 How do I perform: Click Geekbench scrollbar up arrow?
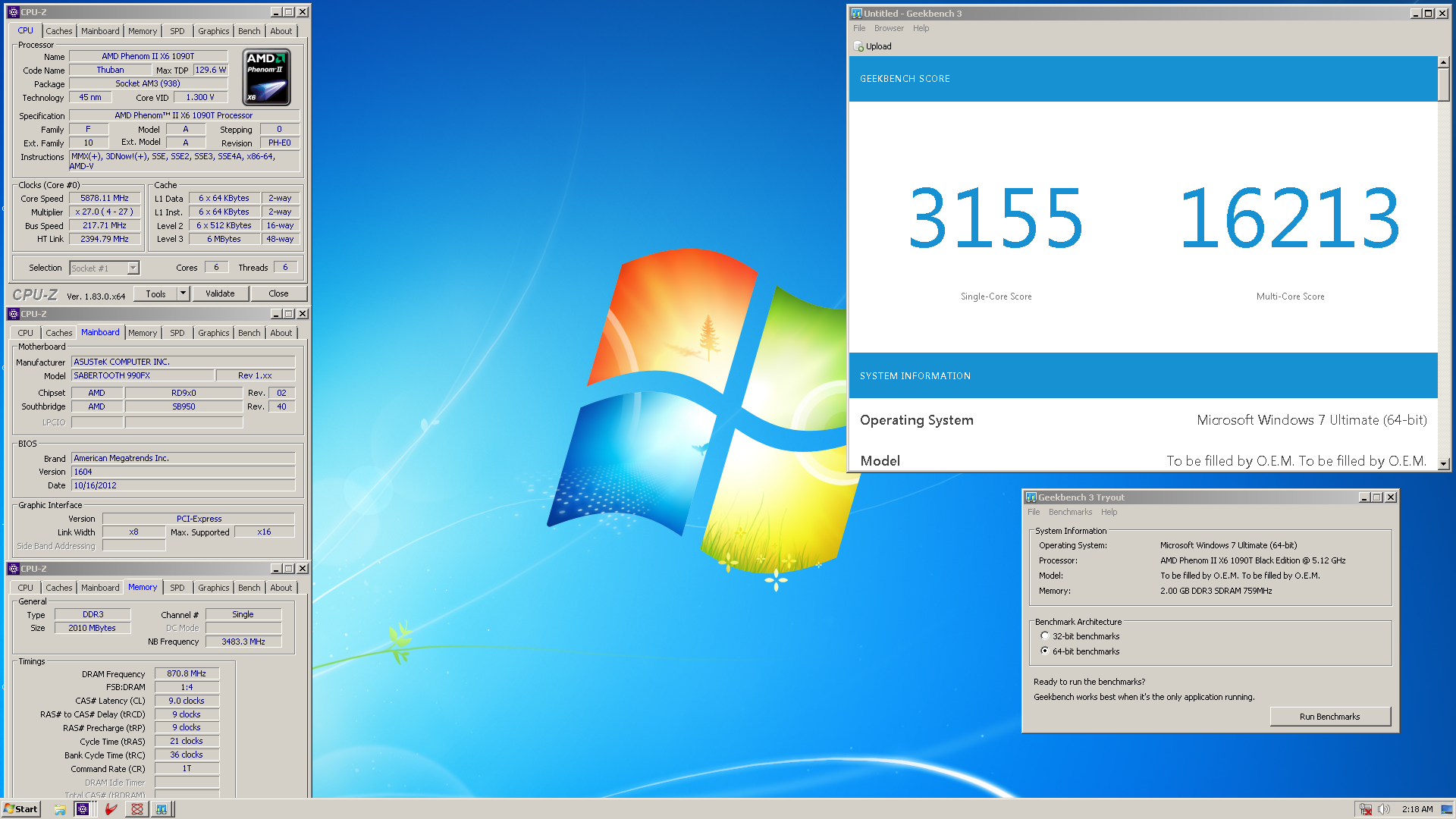click(x=1443, y=62)
